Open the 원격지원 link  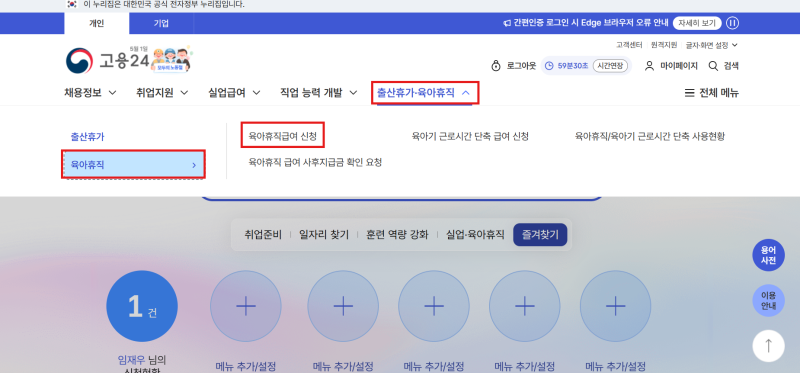coord(664,45)
